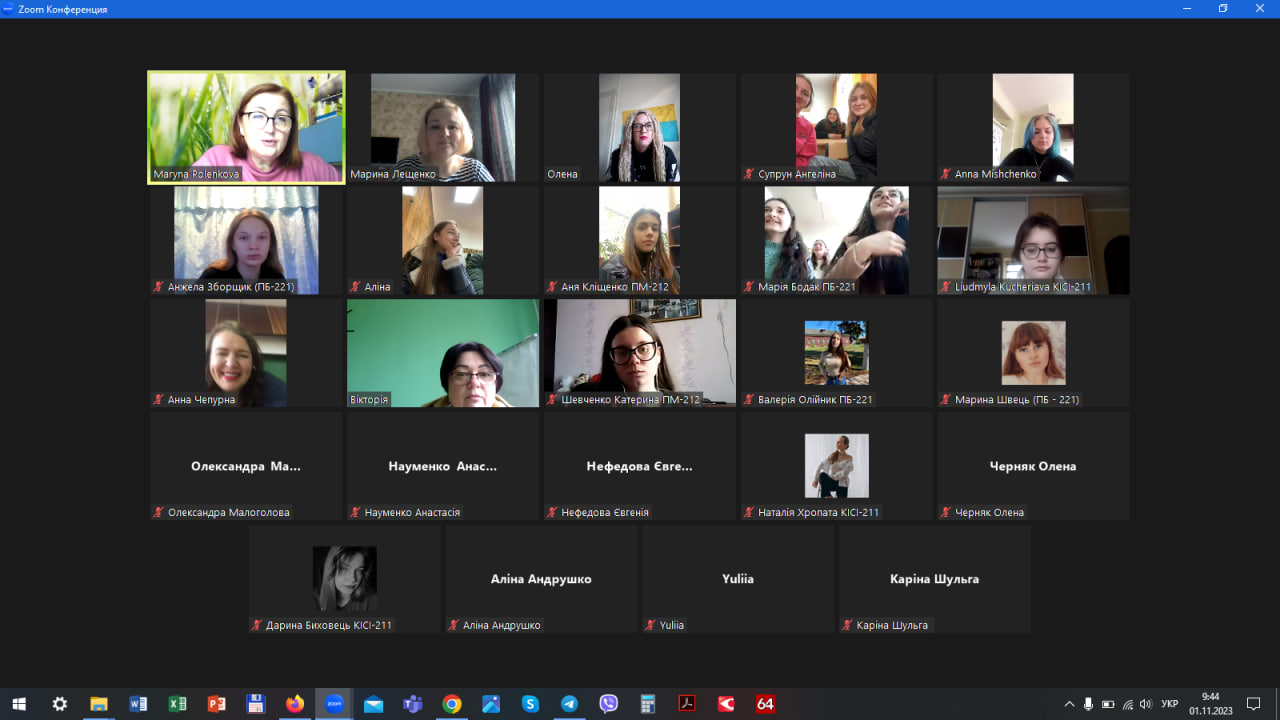Open Skype from the taskbar

pos(530,704)
